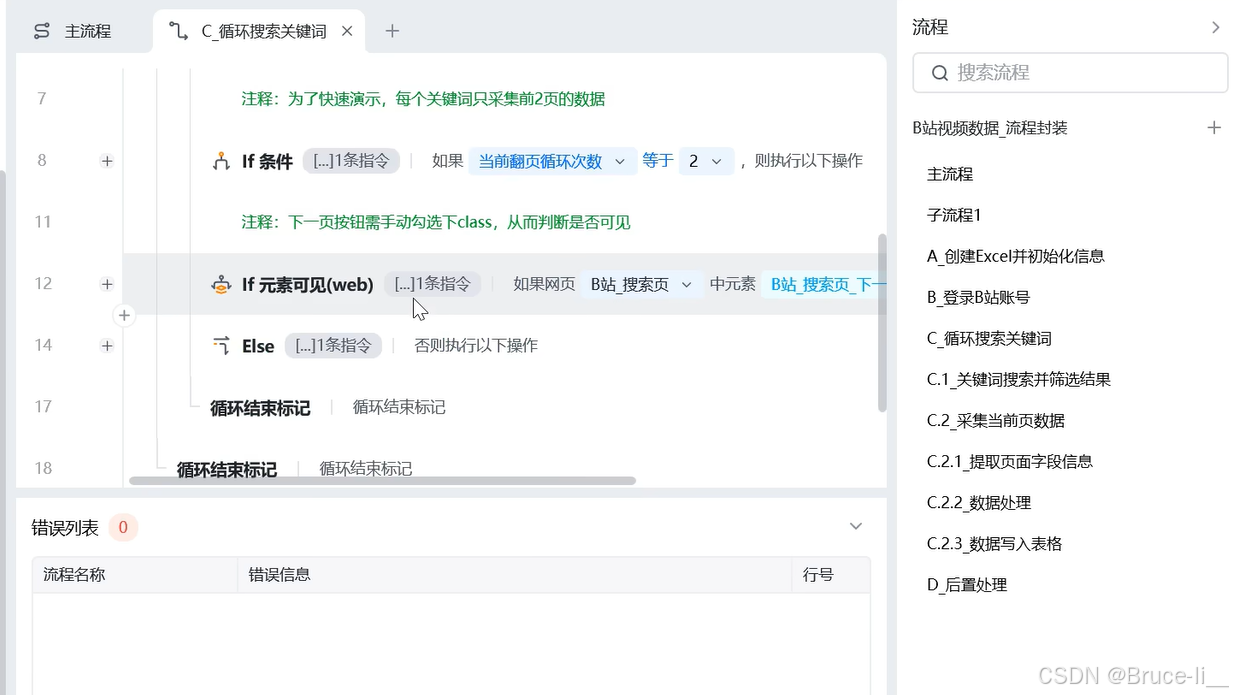Click the 流程 panel title
This screenshot has height=695, width=1233.
[930, 28]
